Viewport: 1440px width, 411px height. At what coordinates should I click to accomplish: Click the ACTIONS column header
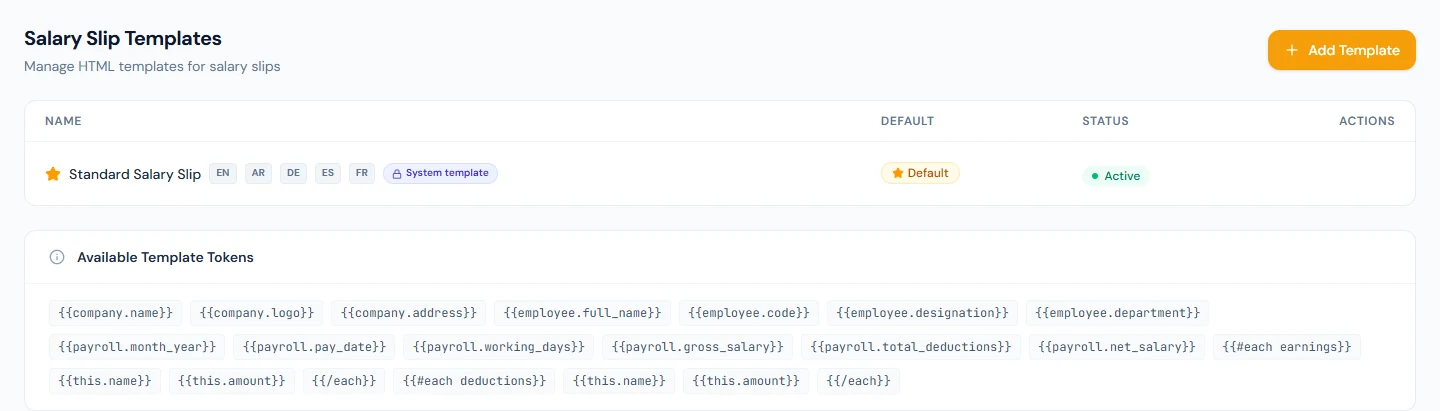[x=1367, y=121]
